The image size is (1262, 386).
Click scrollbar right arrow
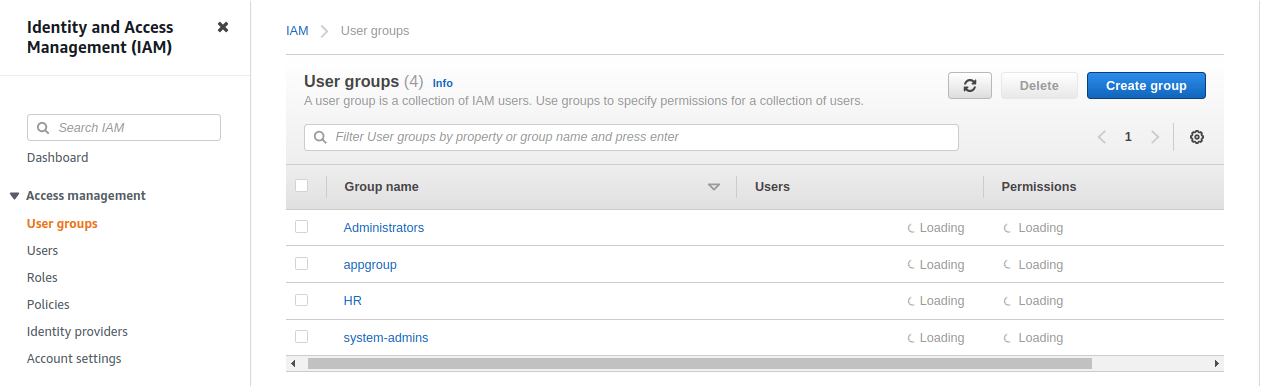pos(1216,364)
